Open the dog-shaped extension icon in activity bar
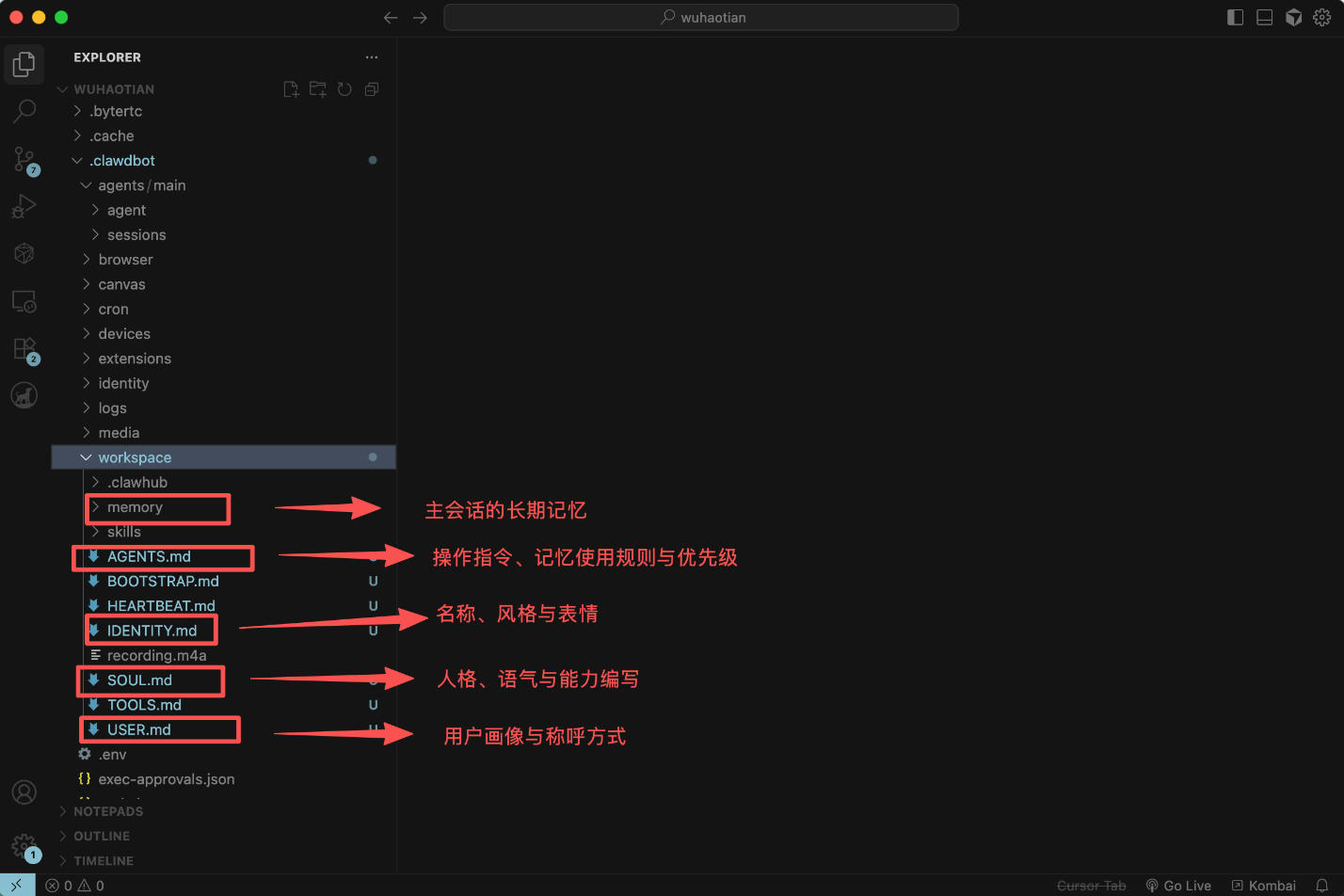 pyautogui.click(x=24, y=396)
